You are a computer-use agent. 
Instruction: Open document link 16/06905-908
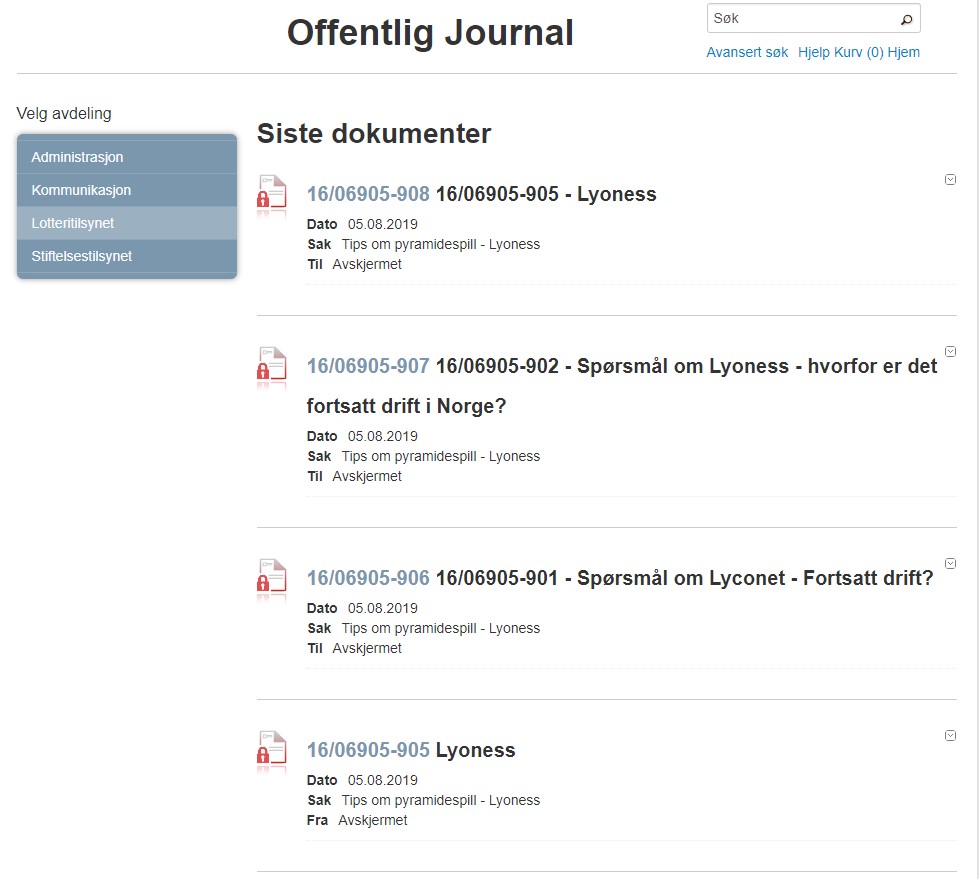point(368,194)
